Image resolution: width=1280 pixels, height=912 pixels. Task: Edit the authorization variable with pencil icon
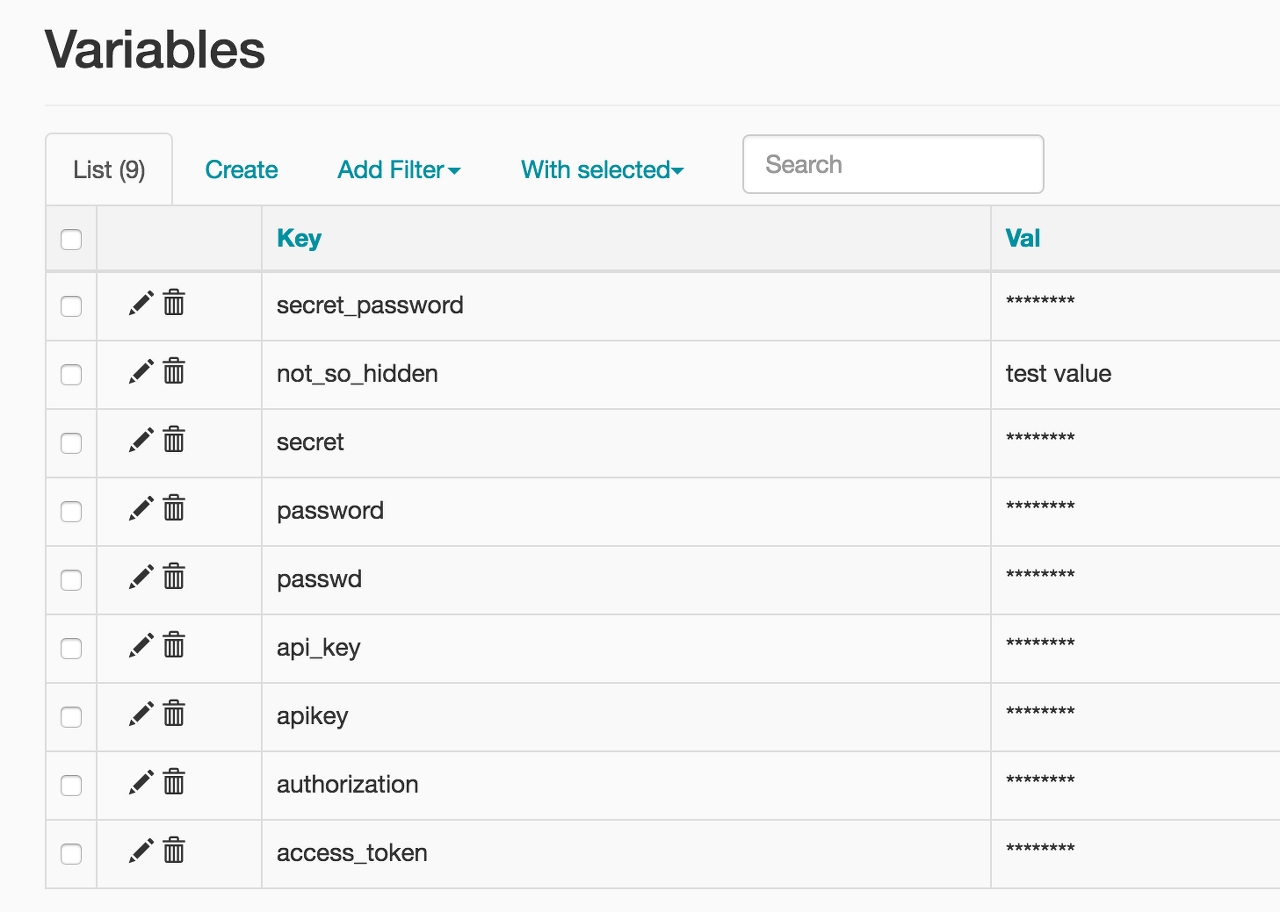tap(141, 781)
